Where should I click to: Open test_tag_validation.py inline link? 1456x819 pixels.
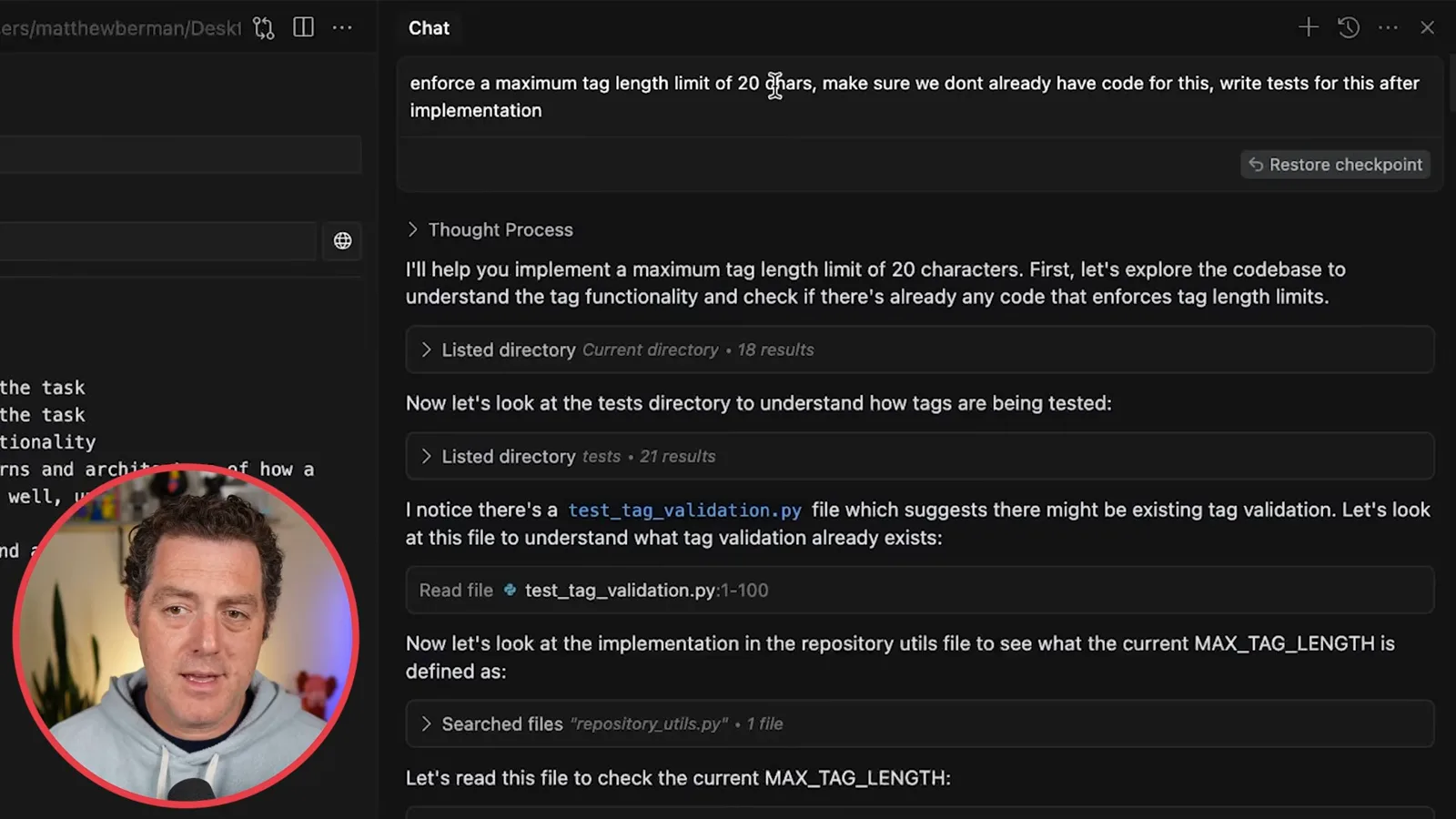point(684,511)
